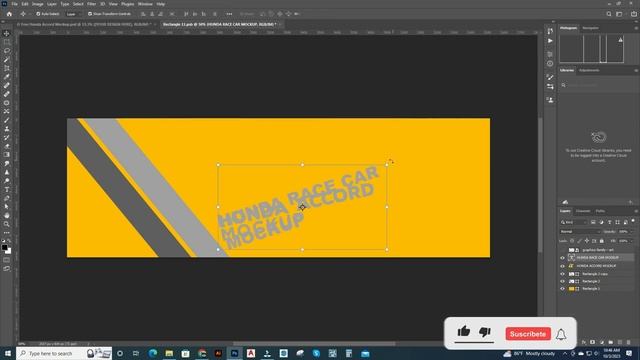Switch to the Channels tab

click(582, 211)
